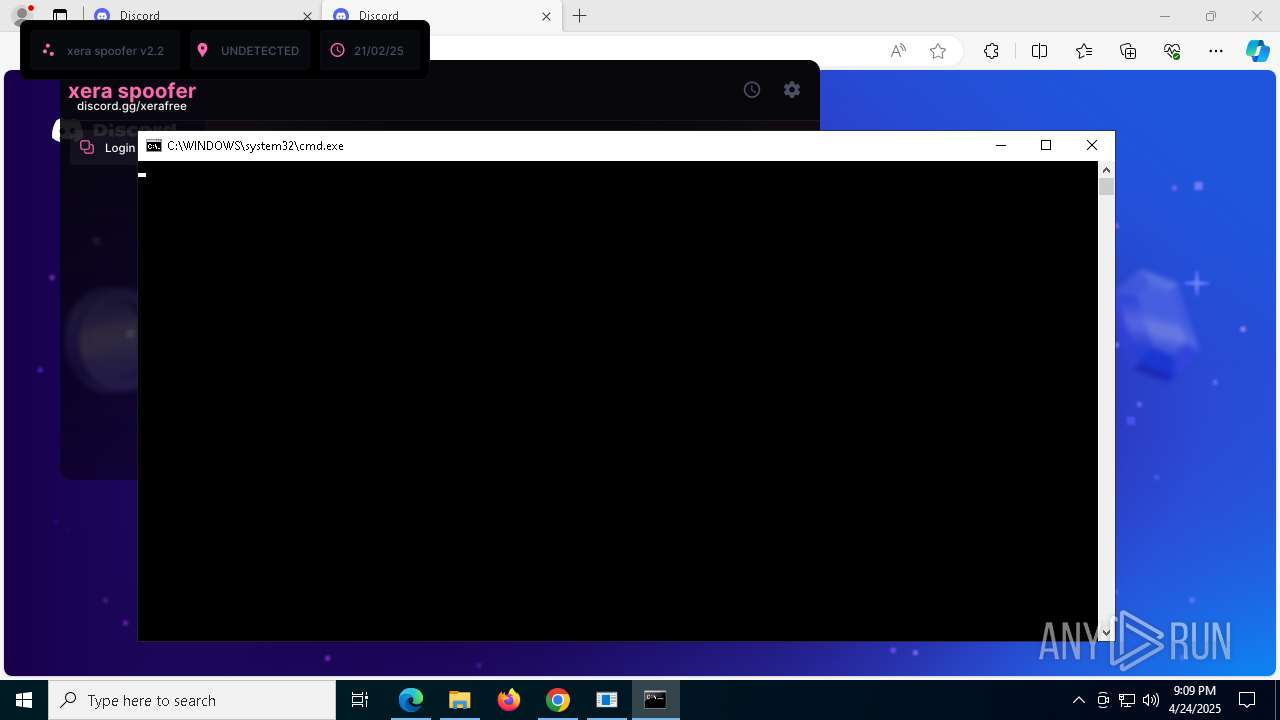Toggle the Edge split screen icon
The image size is (1280, 720).
coord(1039,51)
